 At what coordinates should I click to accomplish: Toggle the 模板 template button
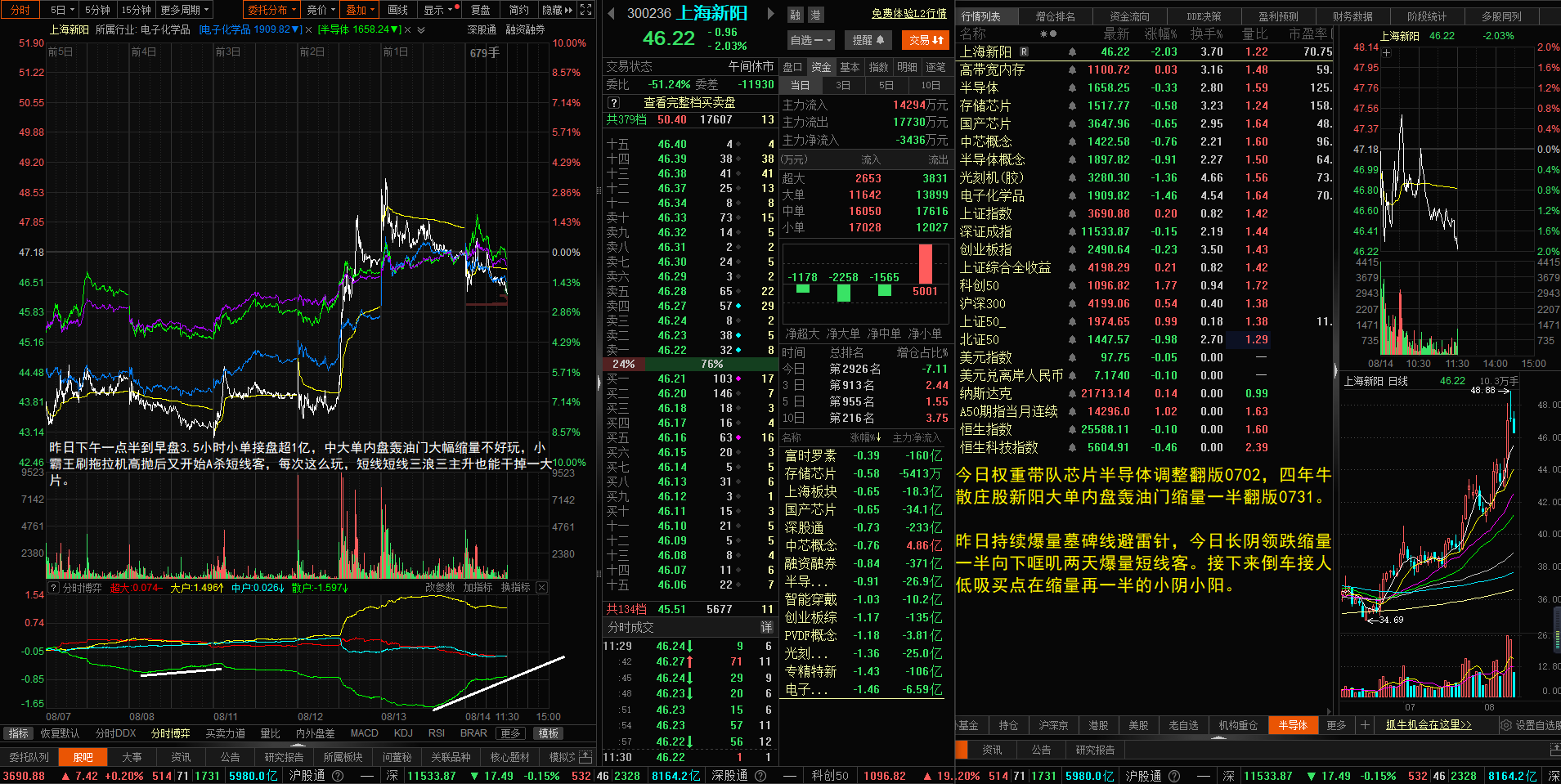pyautogui.click(x=548, y=733)
